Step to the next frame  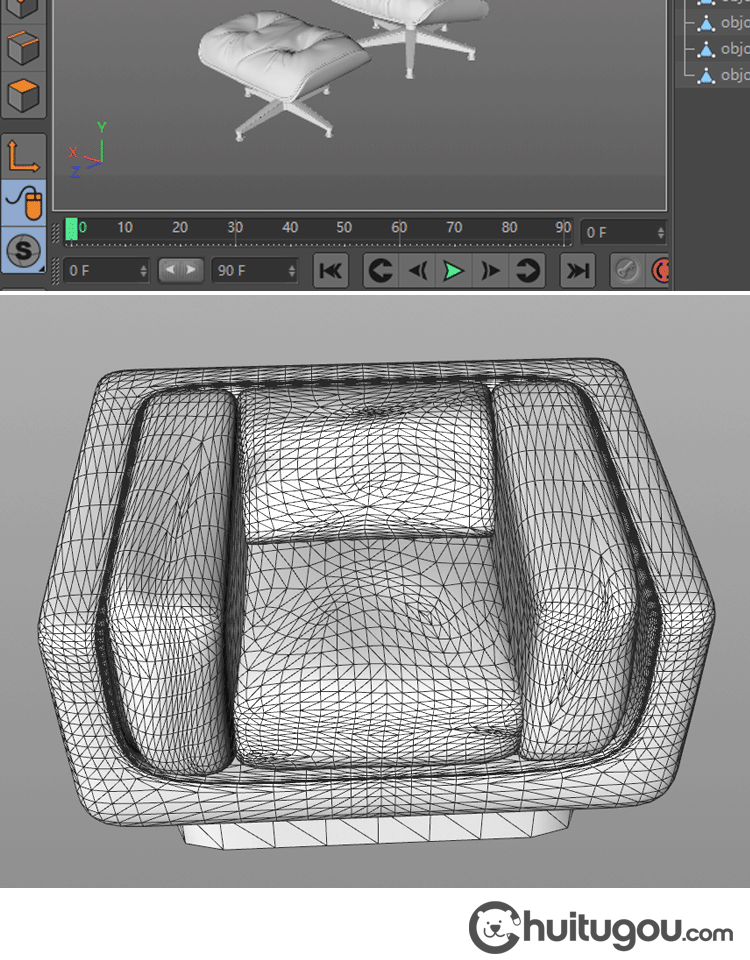(x=490, y=270)
